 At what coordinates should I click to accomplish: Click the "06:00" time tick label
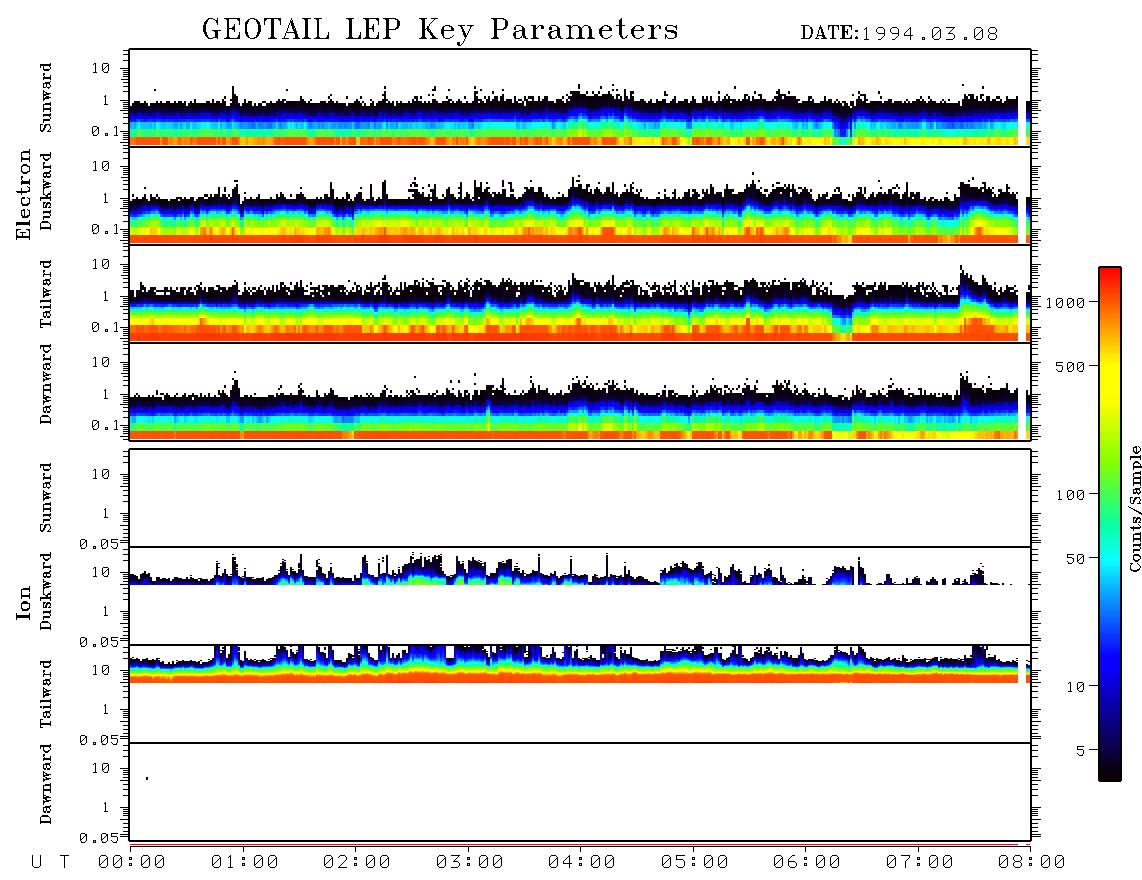coord(807,863)
